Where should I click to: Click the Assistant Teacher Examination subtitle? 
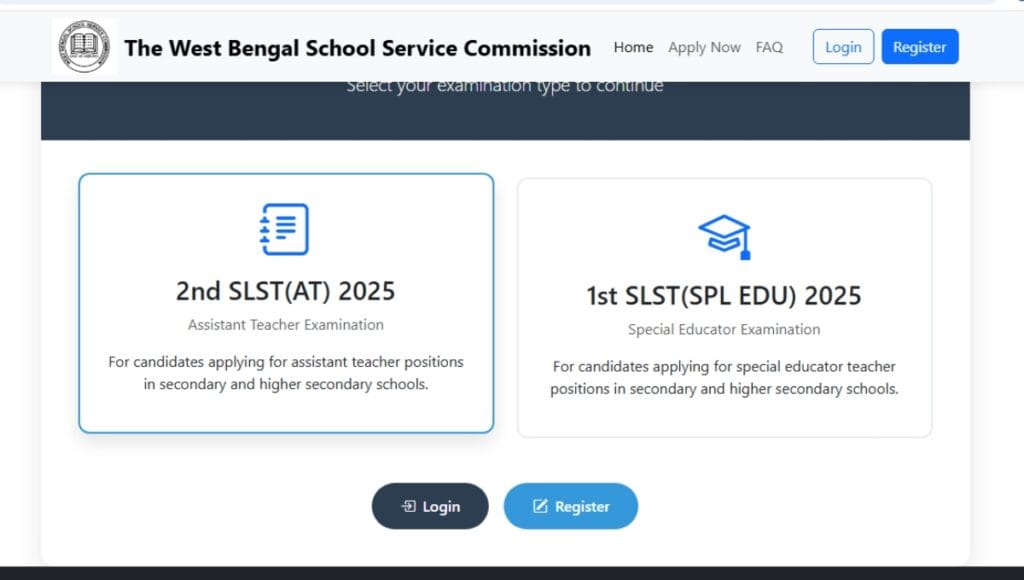(x=285, y=324)
